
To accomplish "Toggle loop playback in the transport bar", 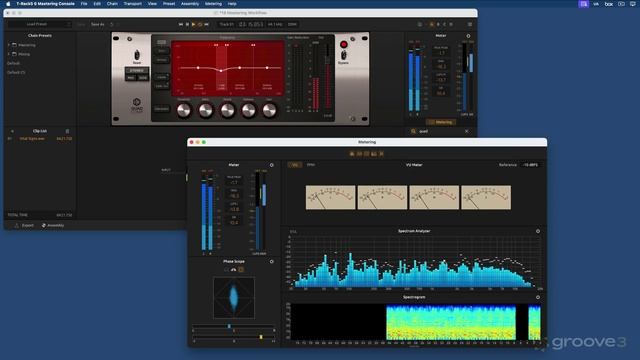I will (200, 24).
